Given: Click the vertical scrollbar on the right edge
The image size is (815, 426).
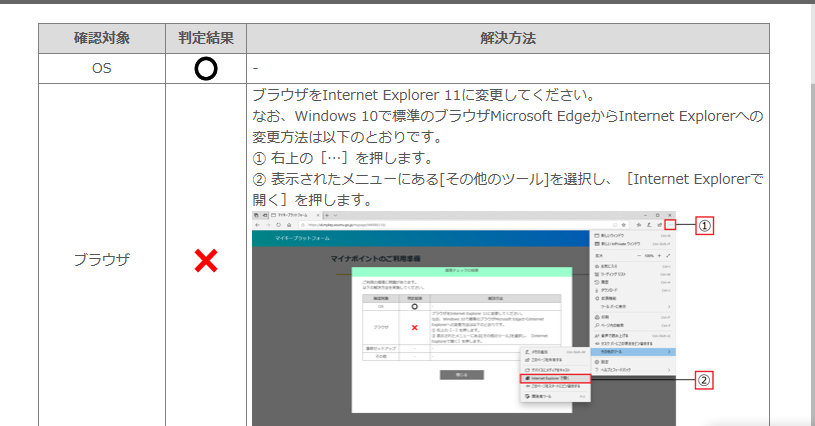Looking at the screenshot, I should click(808, 200).
